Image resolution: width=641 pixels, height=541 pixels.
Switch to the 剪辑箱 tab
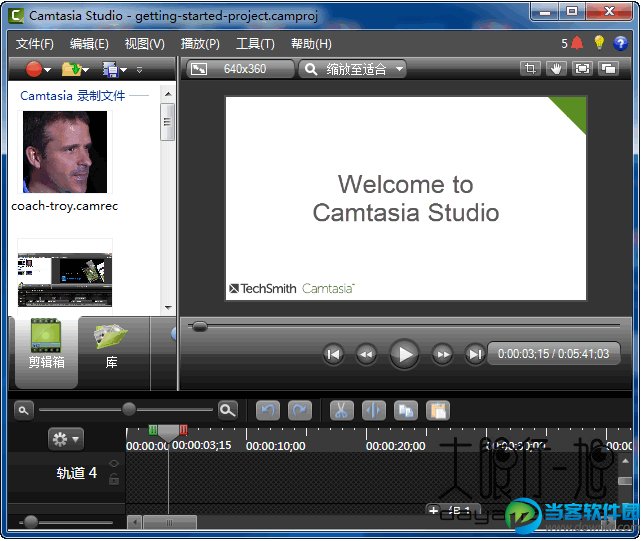pyautogui.click(x=46, y=352)
